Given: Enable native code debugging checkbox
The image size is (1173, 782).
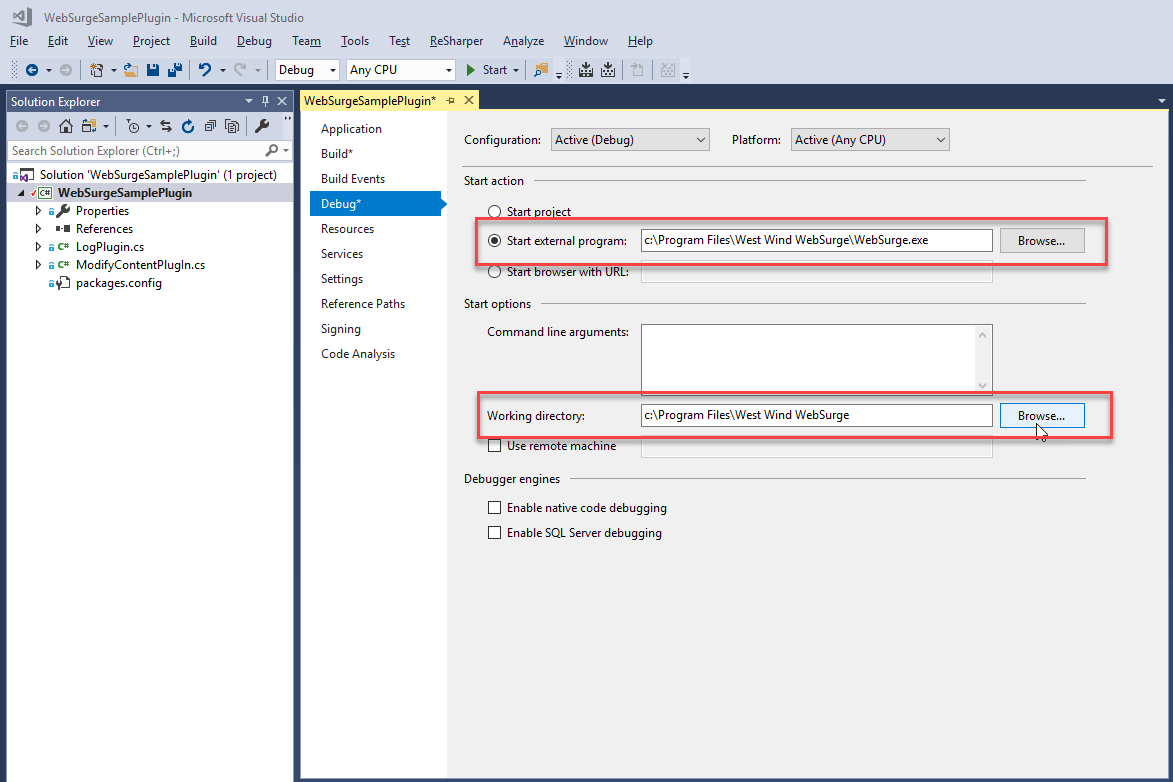Looking at the screenshot, I should 494,508.
